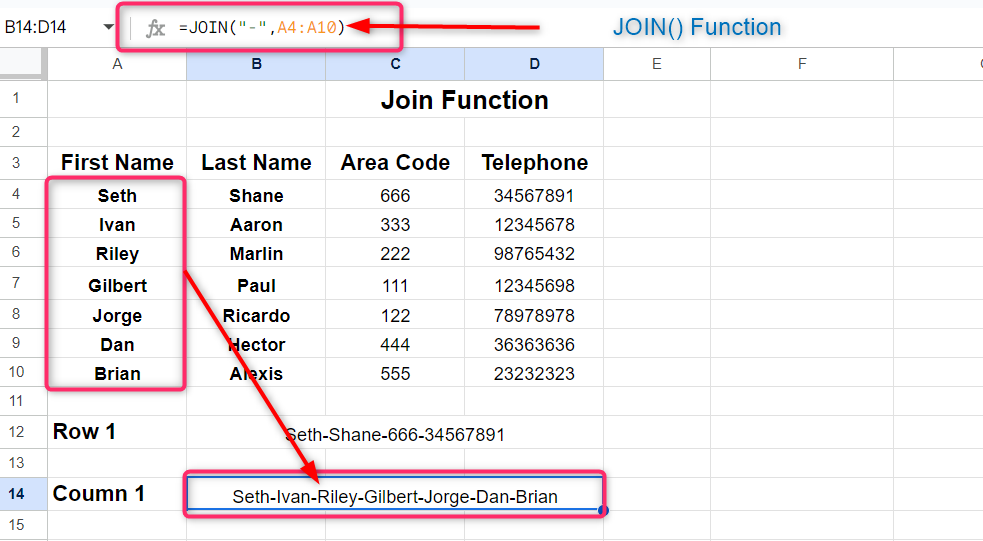Select the Telephone header cell

(x=534, y=163)
